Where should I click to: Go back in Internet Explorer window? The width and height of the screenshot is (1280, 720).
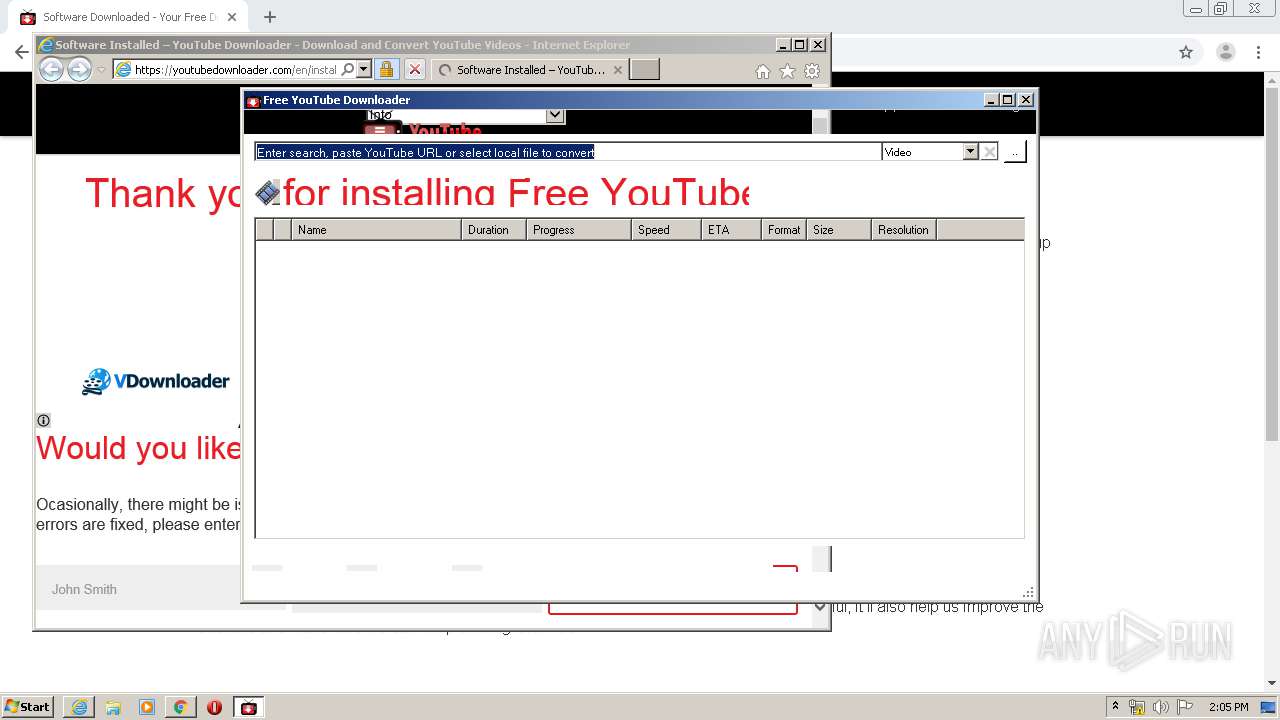pos(51,69)
